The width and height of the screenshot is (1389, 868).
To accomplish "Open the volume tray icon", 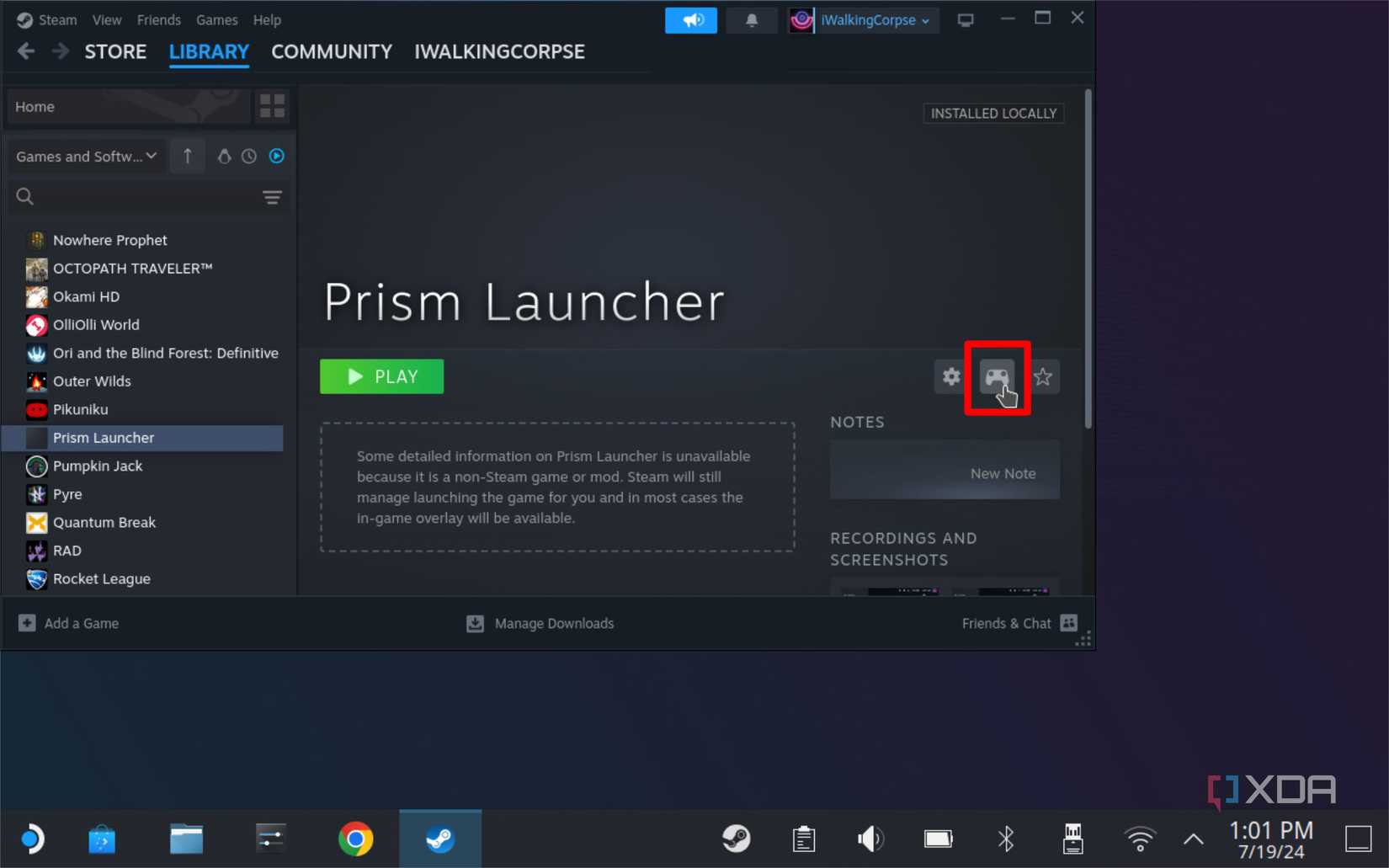I will (x=870, y=839).
